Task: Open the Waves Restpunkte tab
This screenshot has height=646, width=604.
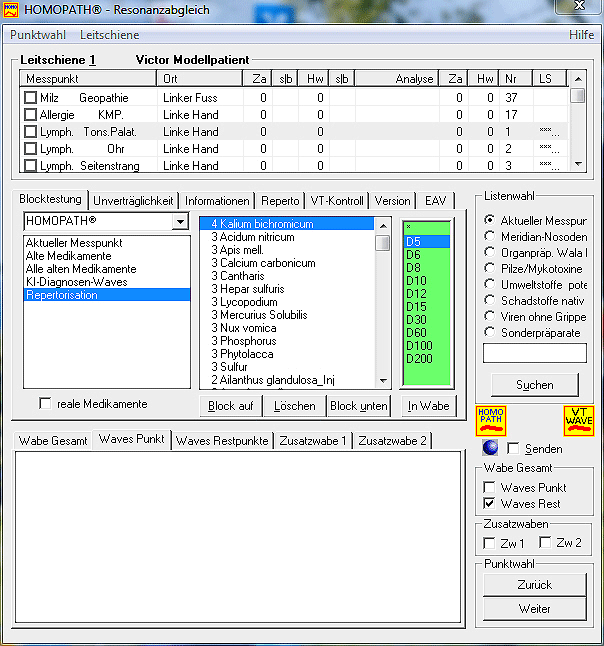Action: click(x=222, y=440)
